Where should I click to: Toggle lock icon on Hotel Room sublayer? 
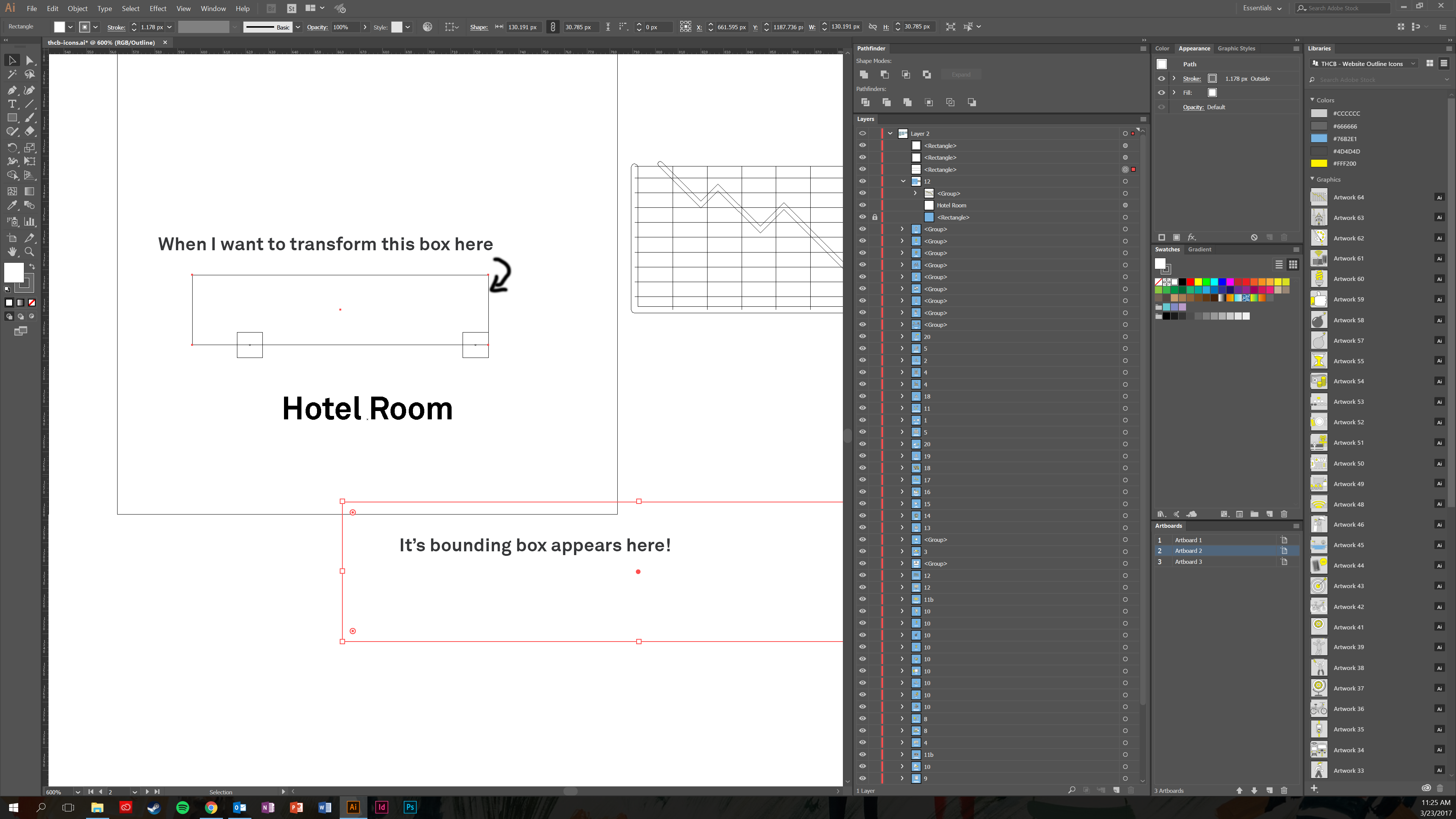coord(875,205)
